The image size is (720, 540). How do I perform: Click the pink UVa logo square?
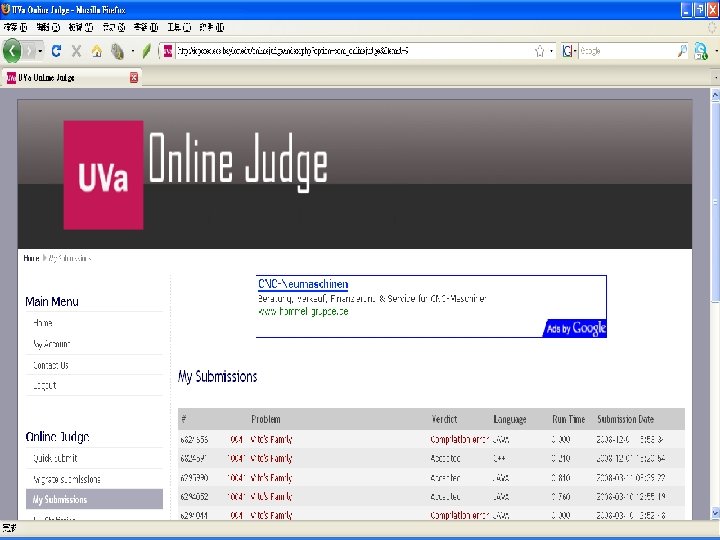pos(103,175)
